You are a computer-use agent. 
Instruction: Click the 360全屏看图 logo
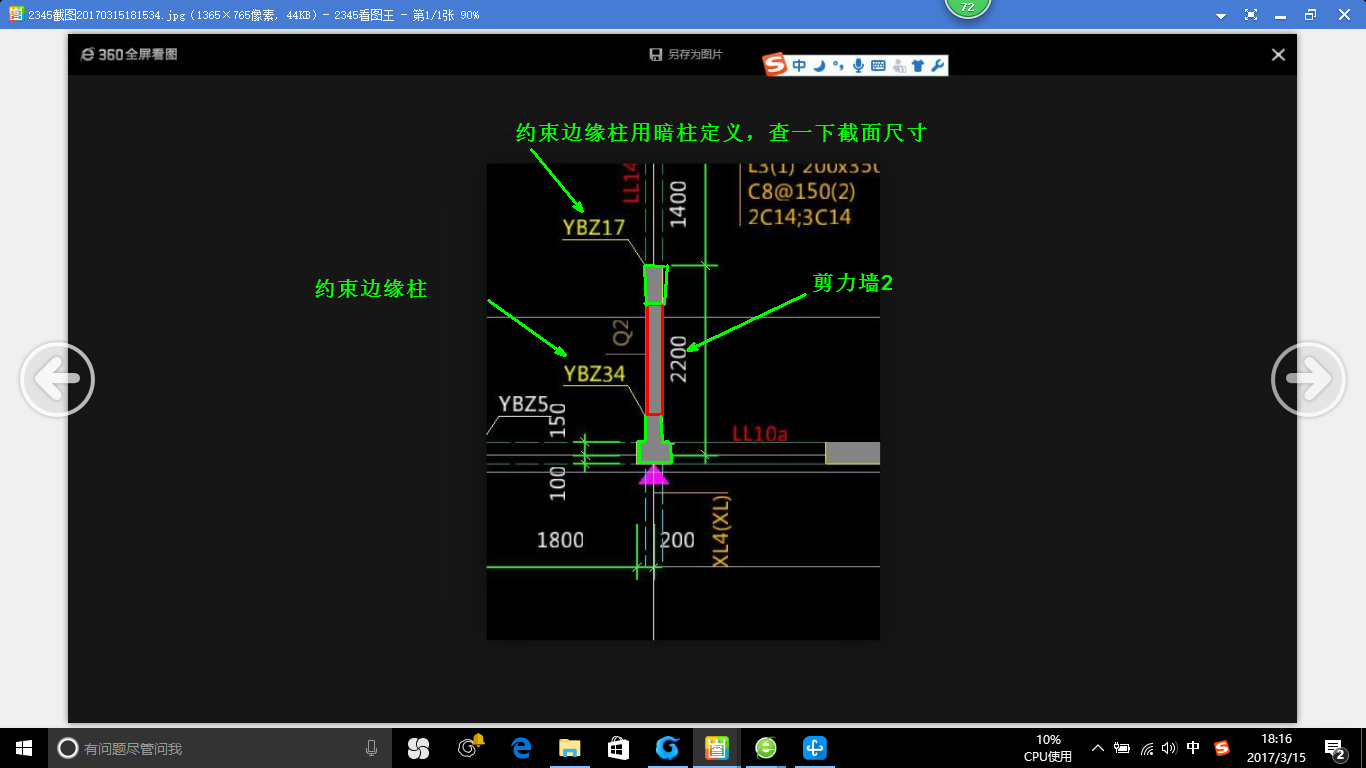click(129, 54)
